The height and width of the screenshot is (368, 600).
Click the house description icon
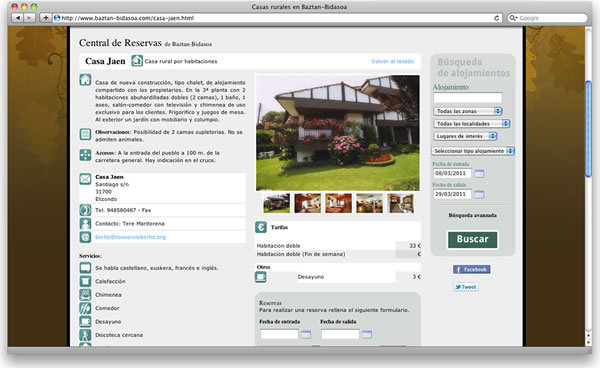coord(85,80)
